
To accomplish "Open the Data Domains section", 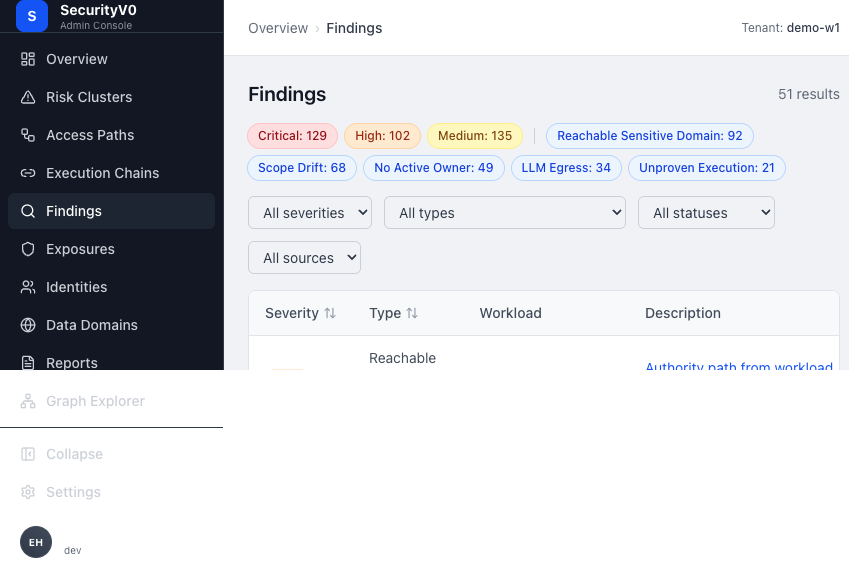I will (x=112, y=325).
